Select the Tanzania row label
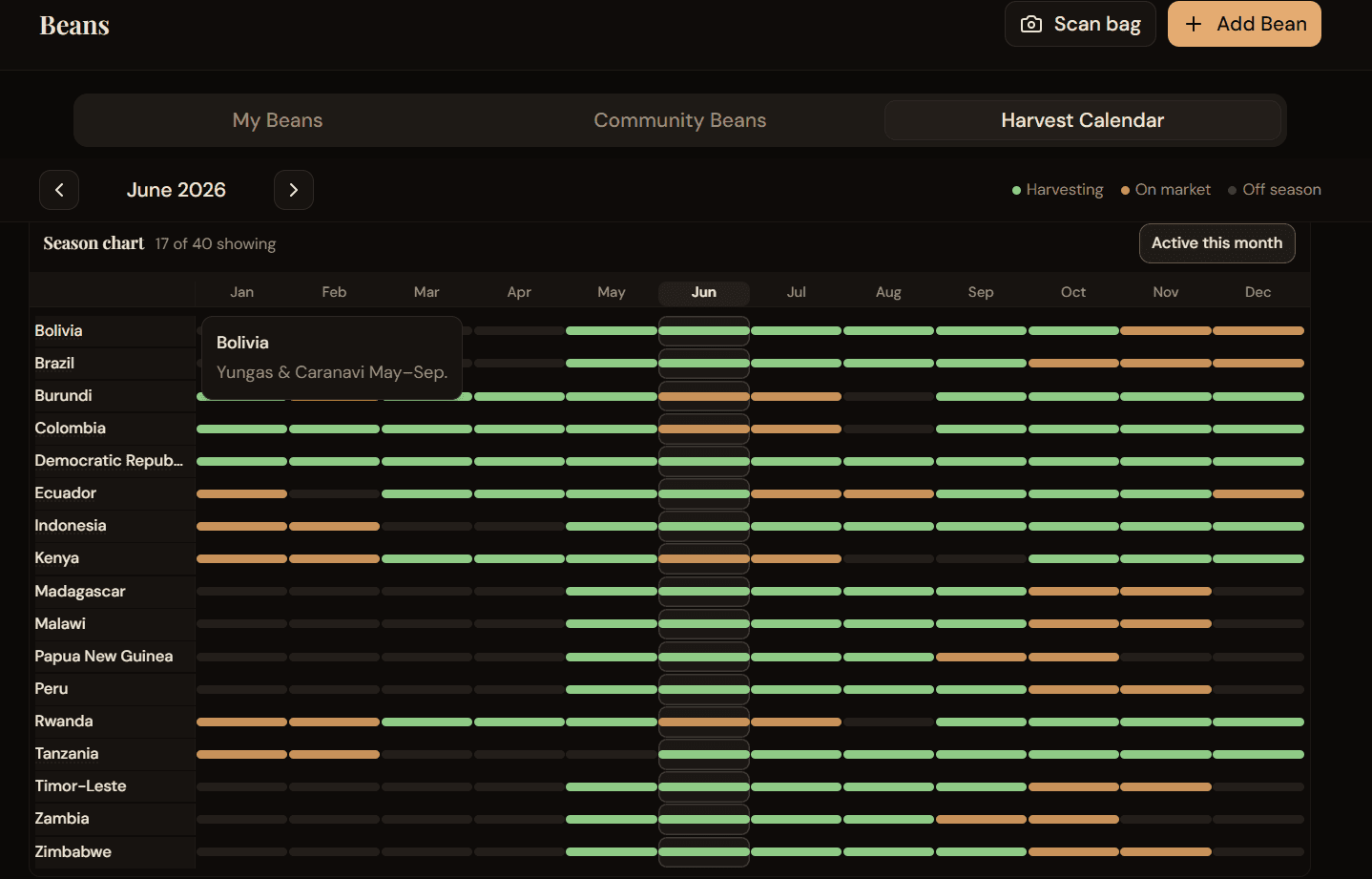Viewport: 1372px width, 879px height. (x=66, y=753)
